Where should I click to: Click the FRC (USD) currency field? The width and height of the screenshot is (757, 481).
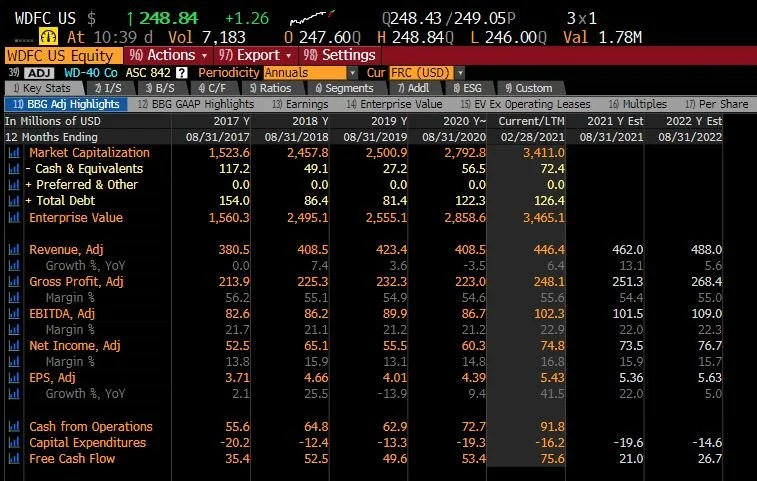pyautogui.click(x=421, y=73)
